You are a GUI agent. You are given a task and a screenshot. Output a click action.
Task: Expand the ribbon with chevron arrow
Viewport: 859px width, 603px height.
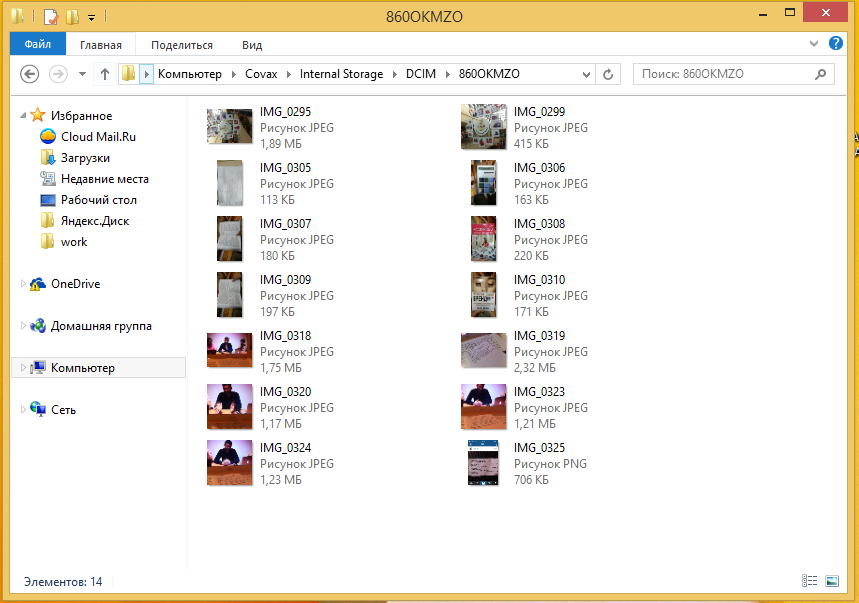pos(814,44)
